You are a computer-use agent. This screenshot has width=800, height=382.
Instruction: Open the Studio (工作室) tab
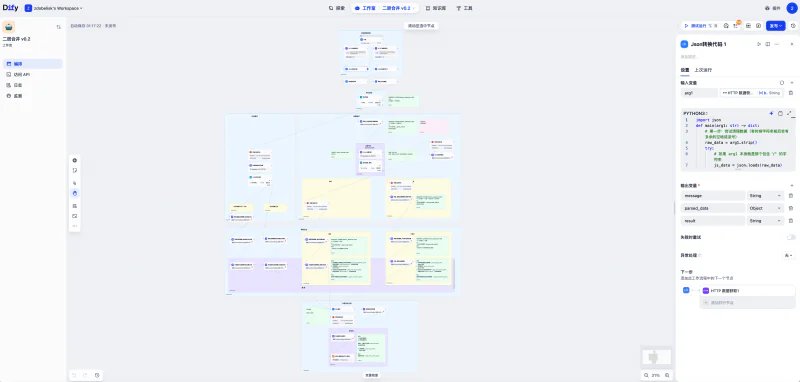365,8
